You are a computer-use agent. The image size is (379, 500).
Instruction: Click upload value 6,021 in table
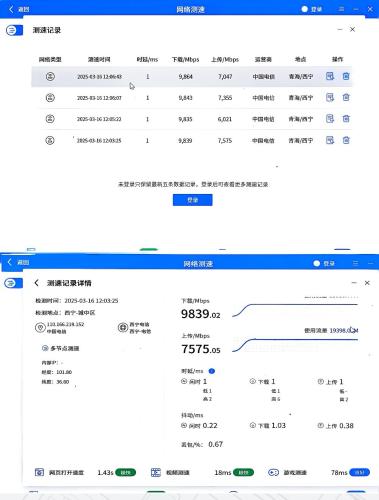click(x=225, y=119)
